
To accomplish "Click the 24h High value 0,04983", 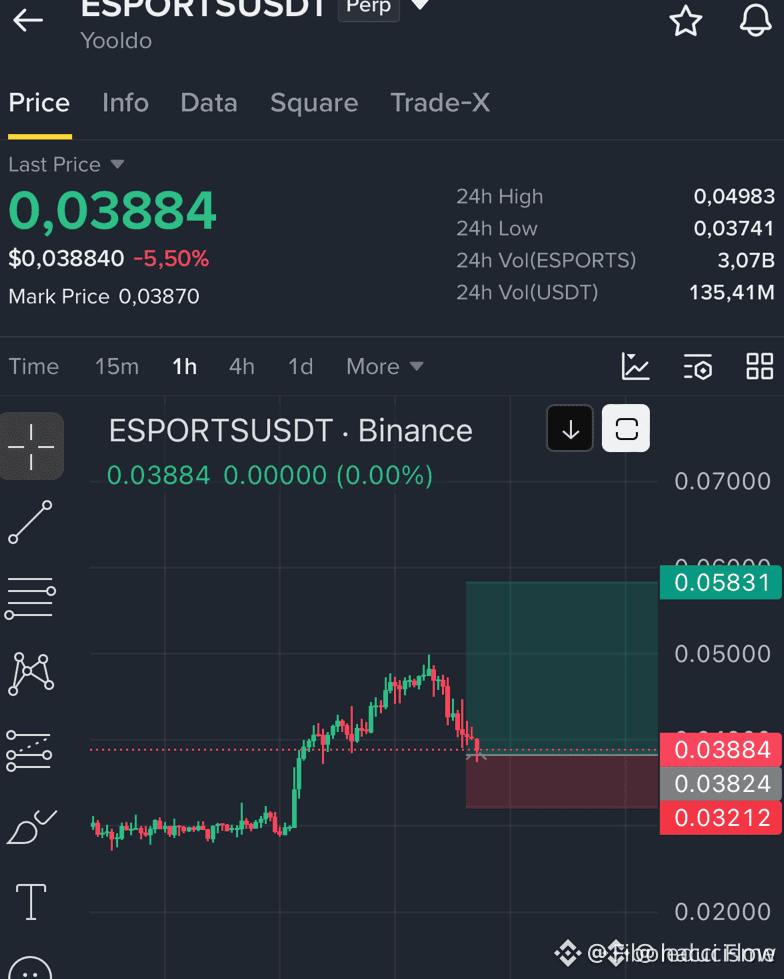I will (x=734, y=197).
